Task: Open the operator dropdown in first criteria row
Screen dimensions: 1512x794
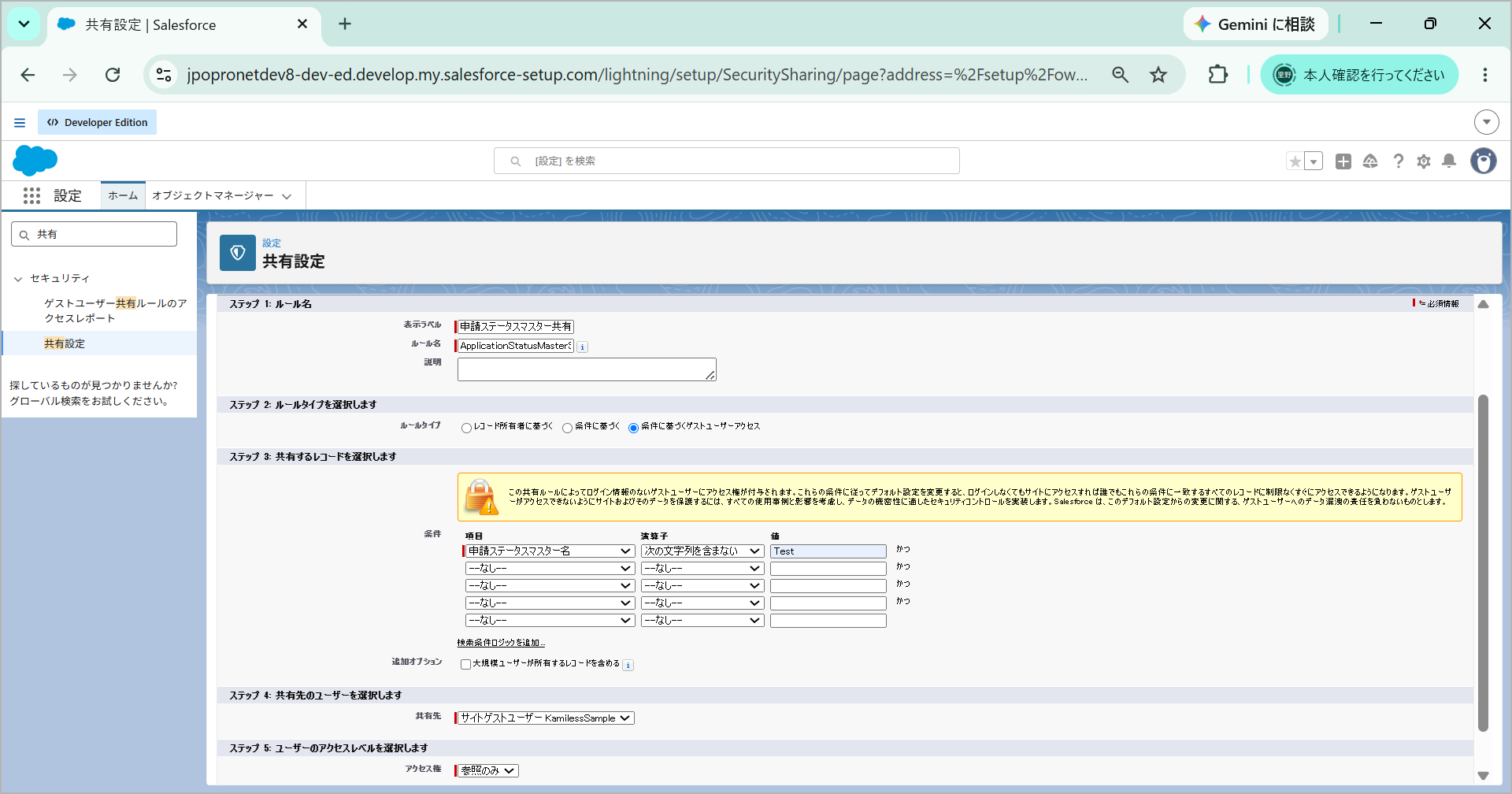Action: (x=702, y=551)
